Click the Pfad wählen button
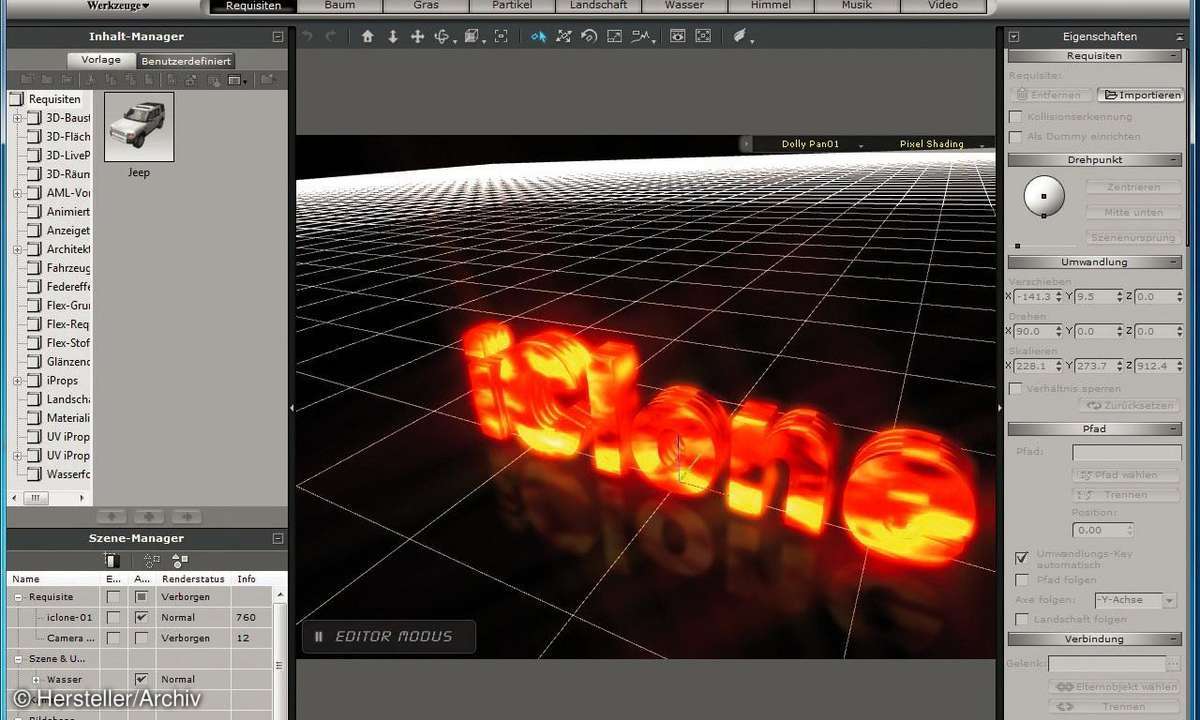The width and height of the screenshot is (1200, 720). (1125, 475)
